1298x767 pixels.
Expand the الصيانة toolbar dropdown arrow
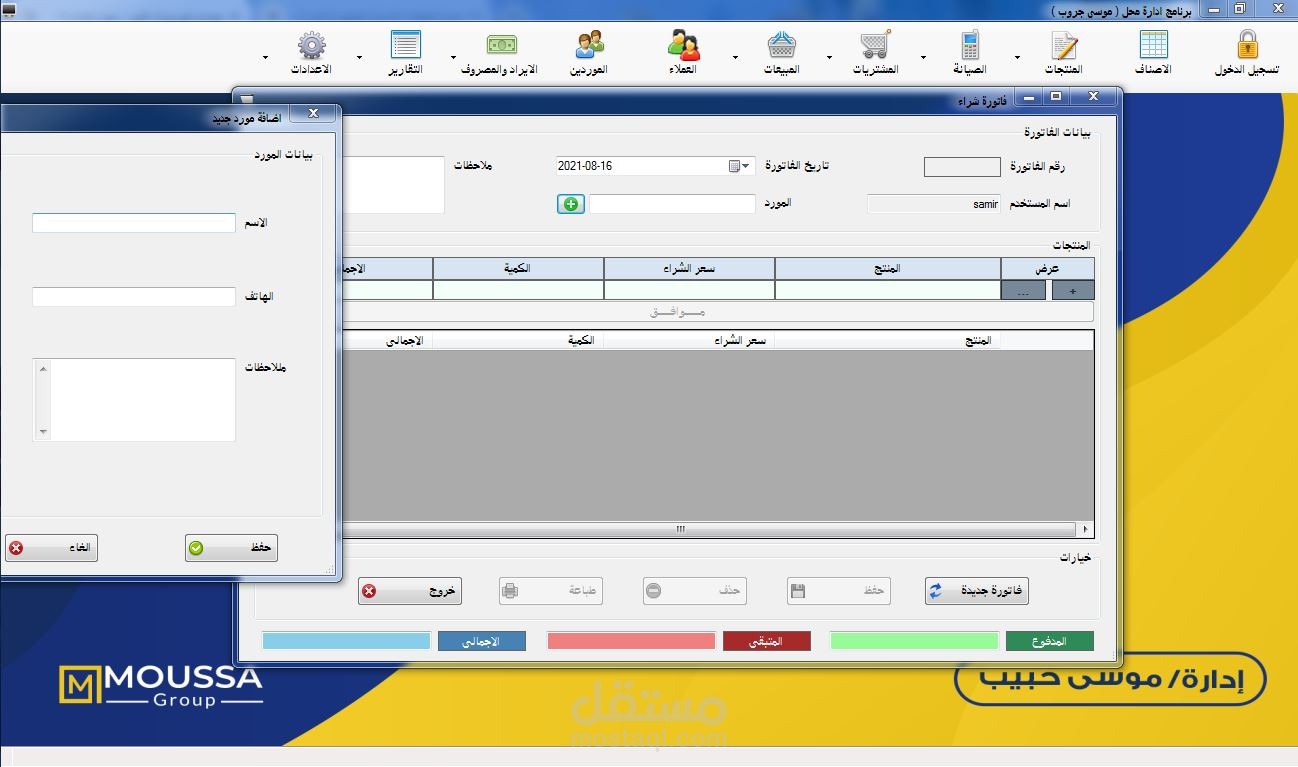pos(923,57)
